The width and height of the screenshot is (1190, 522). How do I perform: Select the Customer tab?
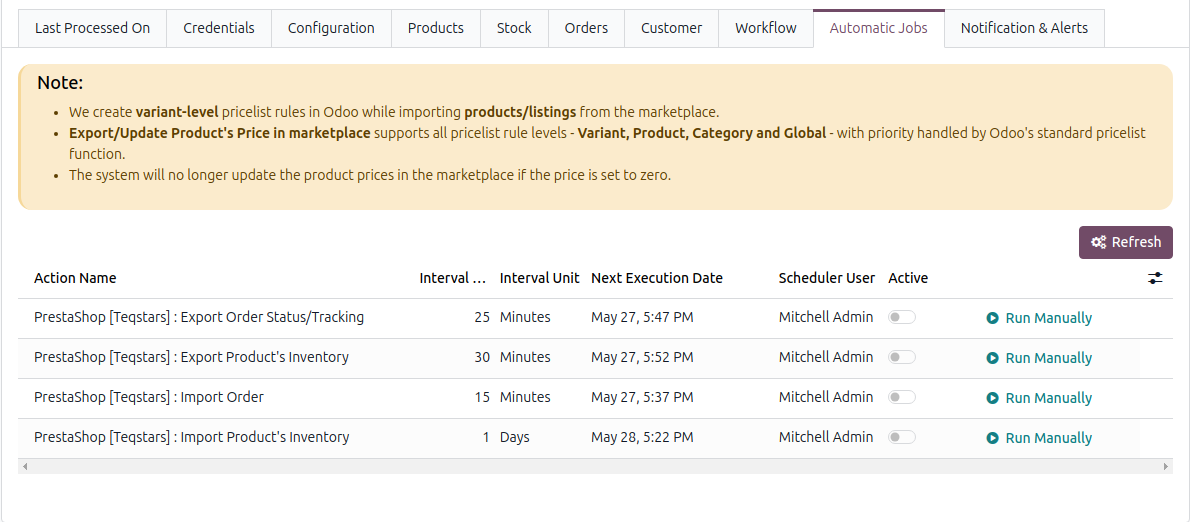tap(671, 28)
